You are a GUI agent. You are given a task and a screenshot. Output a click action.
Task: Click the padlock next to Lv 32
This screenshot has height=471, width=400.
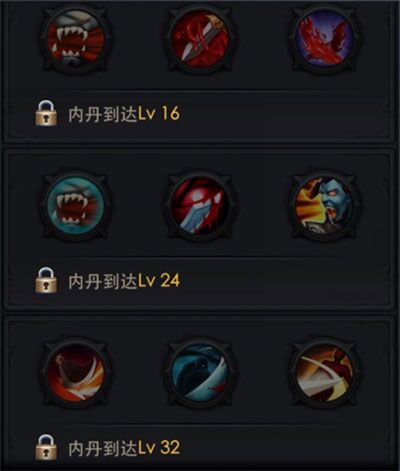pyautogui.click(x=46, y=447)
